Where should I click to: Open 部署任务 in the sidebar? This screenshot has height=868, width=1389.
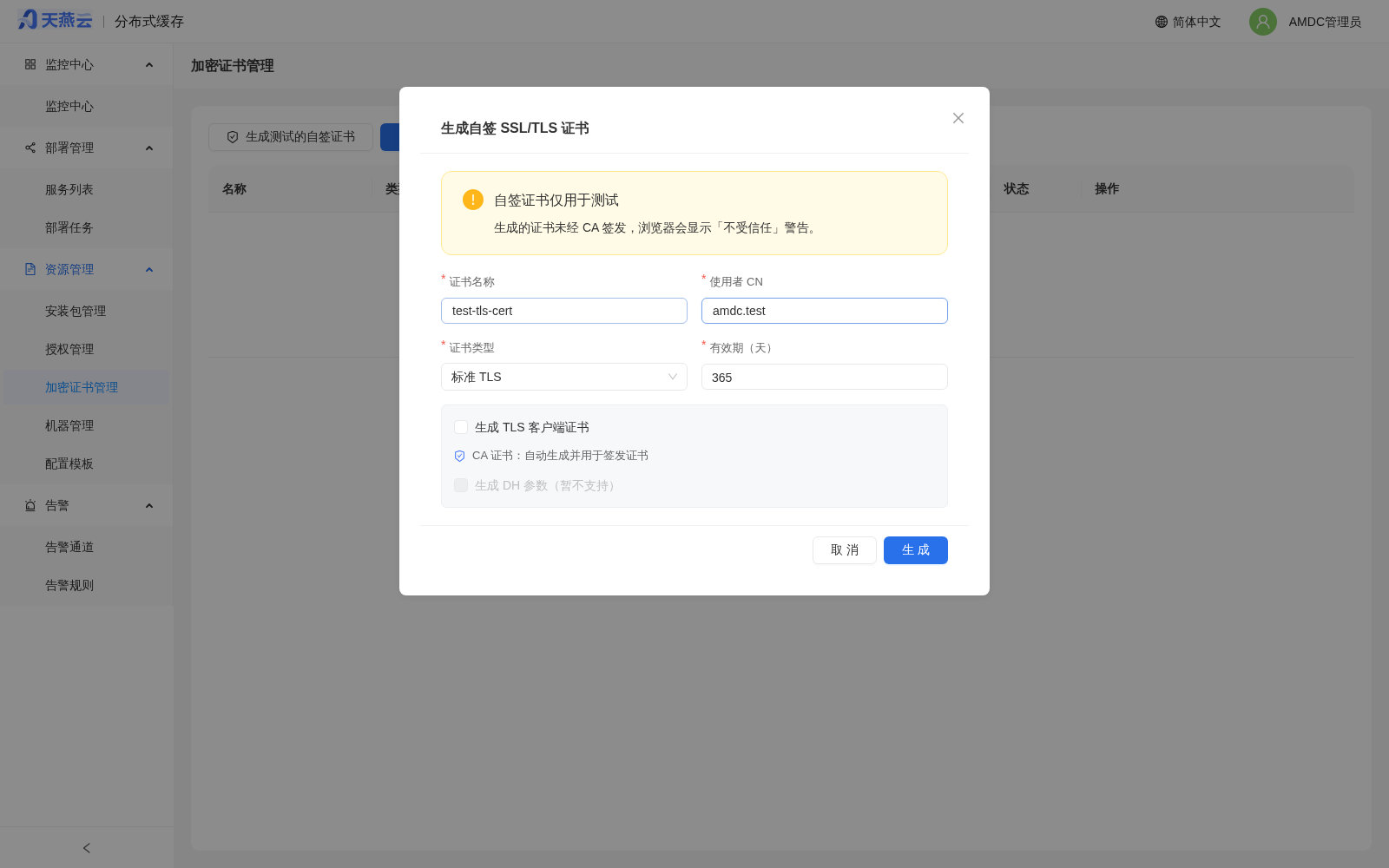pos(87,227)
